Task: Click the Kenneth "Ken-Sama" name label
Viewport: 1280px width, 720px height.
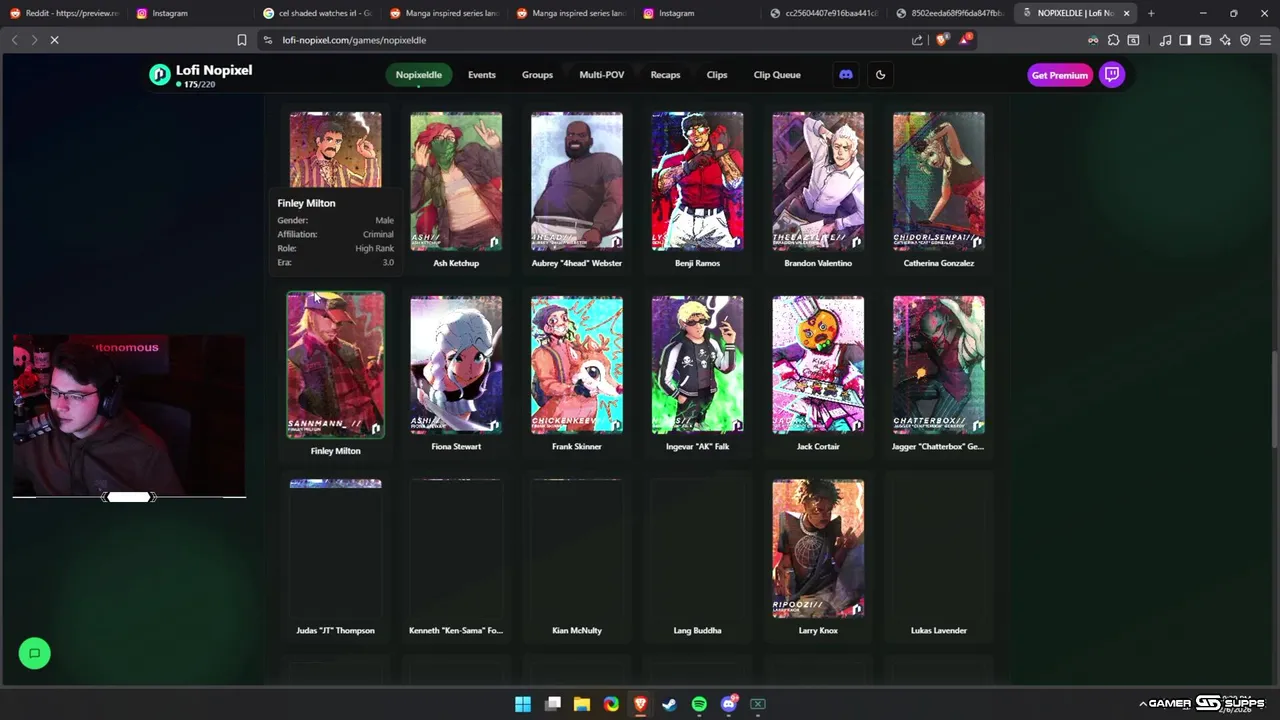Action: (x=456, y=631)
